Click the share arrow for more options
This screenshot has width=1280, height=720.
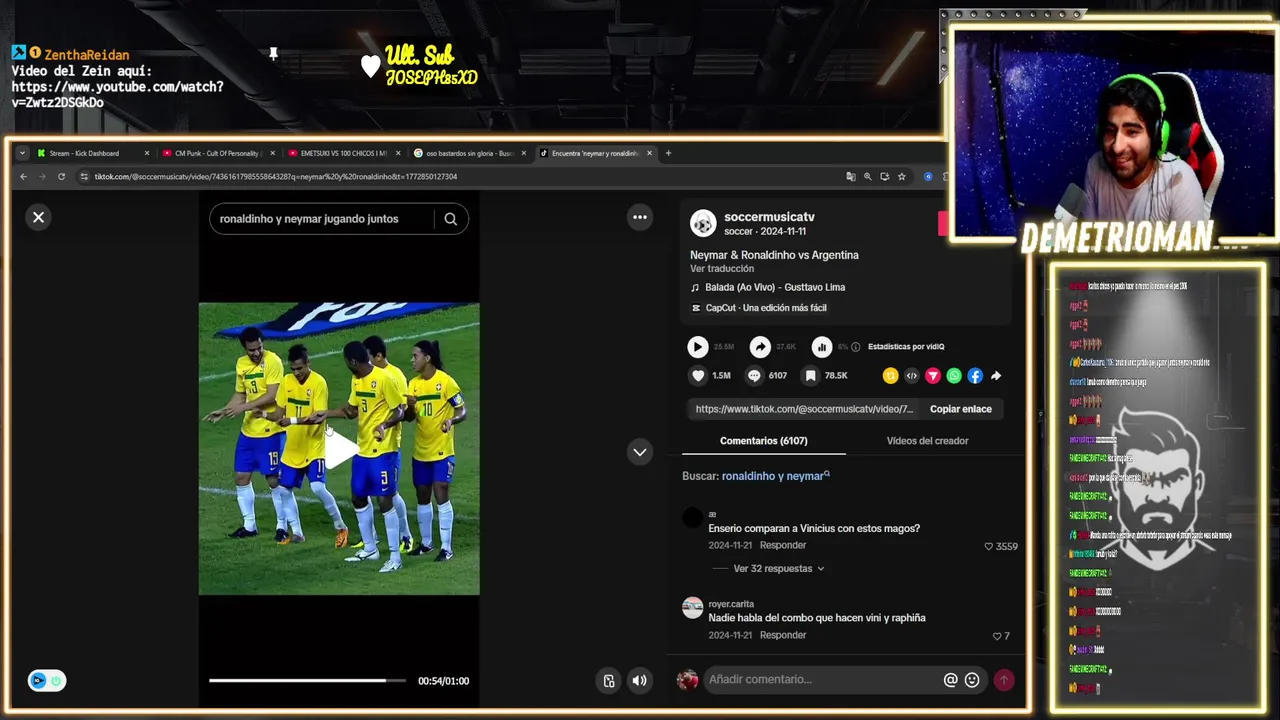(996, 376)
